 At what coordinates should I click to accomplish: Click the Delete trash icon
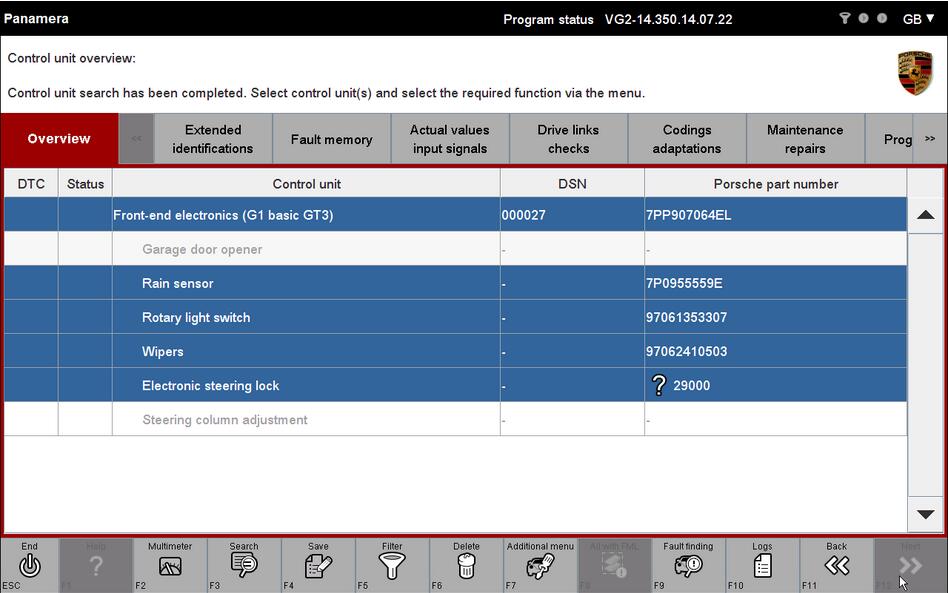coord(466,566)
